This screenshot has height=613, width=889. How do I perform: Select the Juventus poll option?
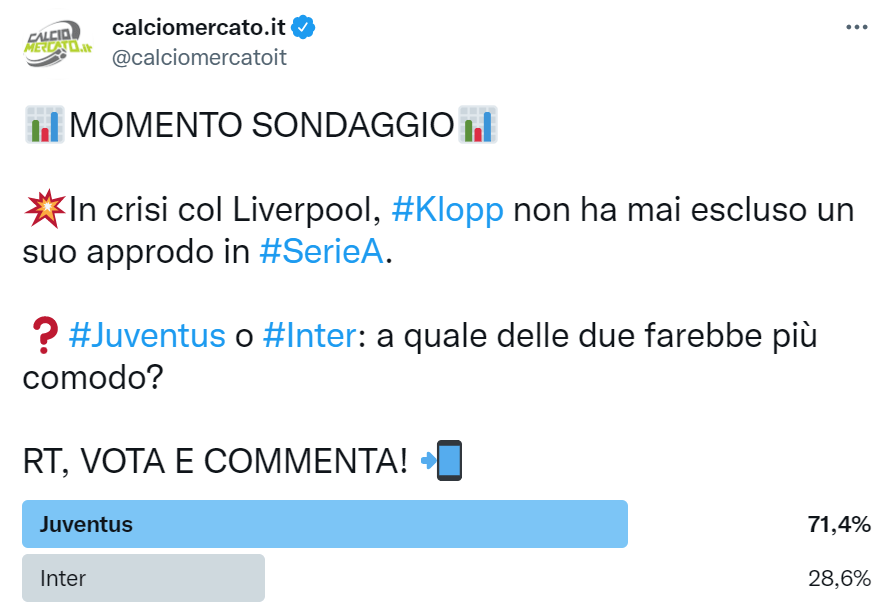pyautogui.click(x=325, y=524)
